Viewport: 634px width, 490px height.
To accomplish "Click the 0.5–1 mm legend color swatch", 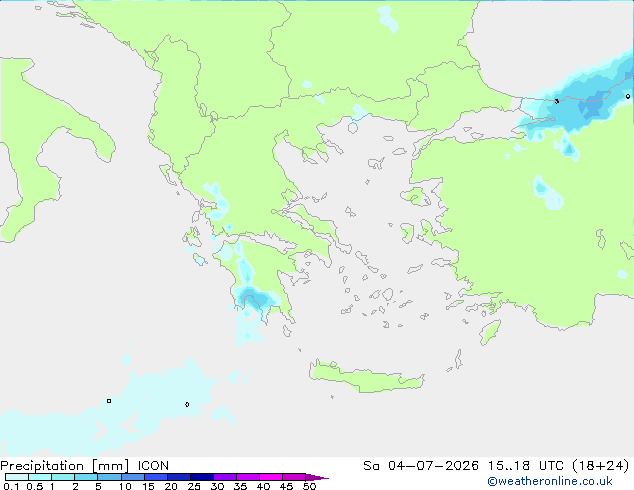I will pos(40,477).
